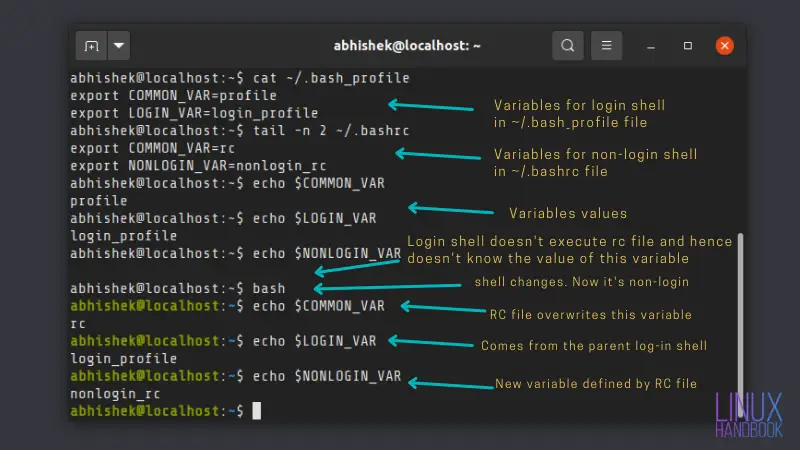Click the first 'login_profile' output under white prompt
The width and height of the screenshot is (800, 450).
coord(123,236)
